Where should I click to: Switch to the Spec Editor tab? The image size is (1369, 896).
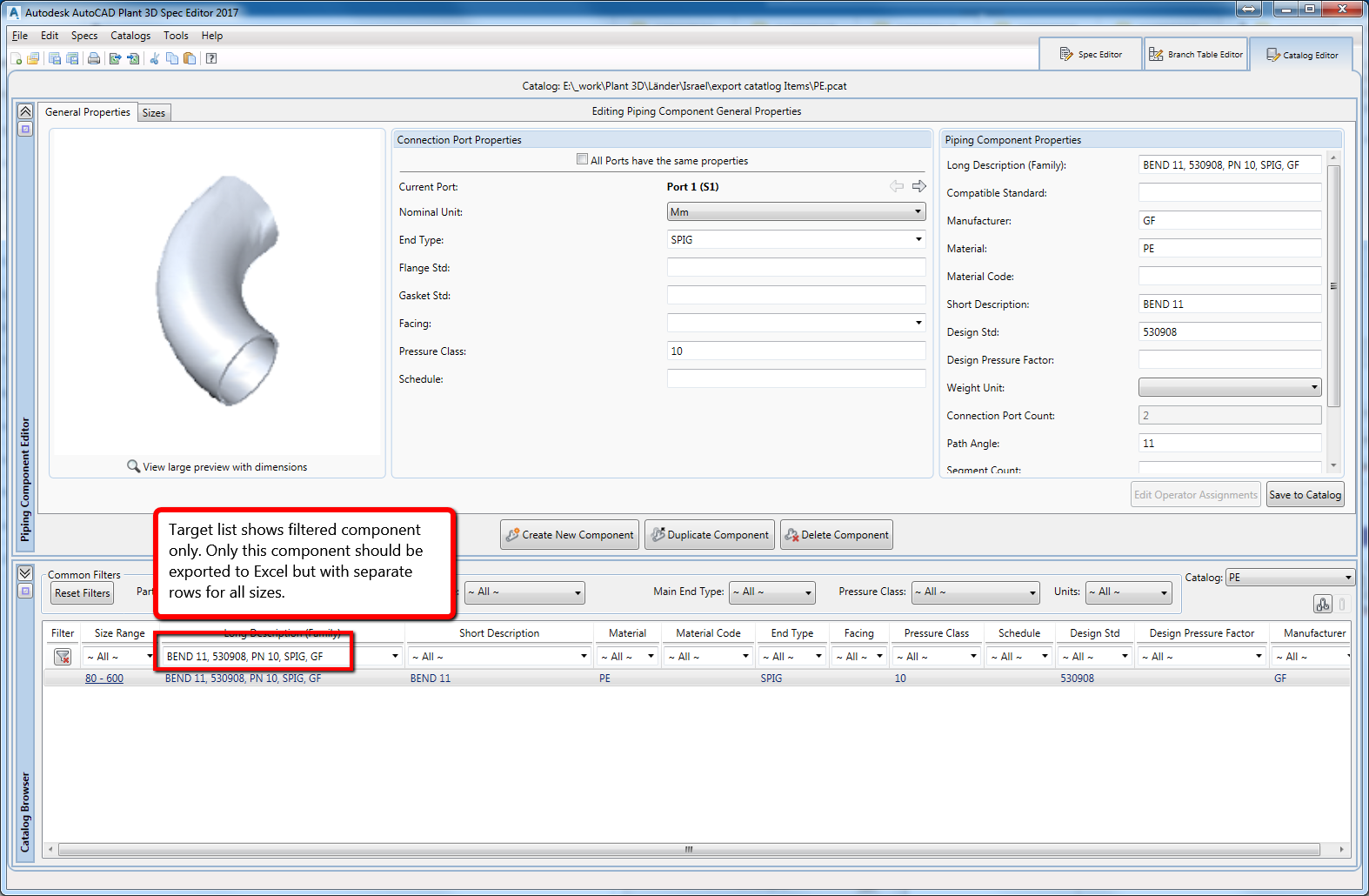(x=1091, y=54)
